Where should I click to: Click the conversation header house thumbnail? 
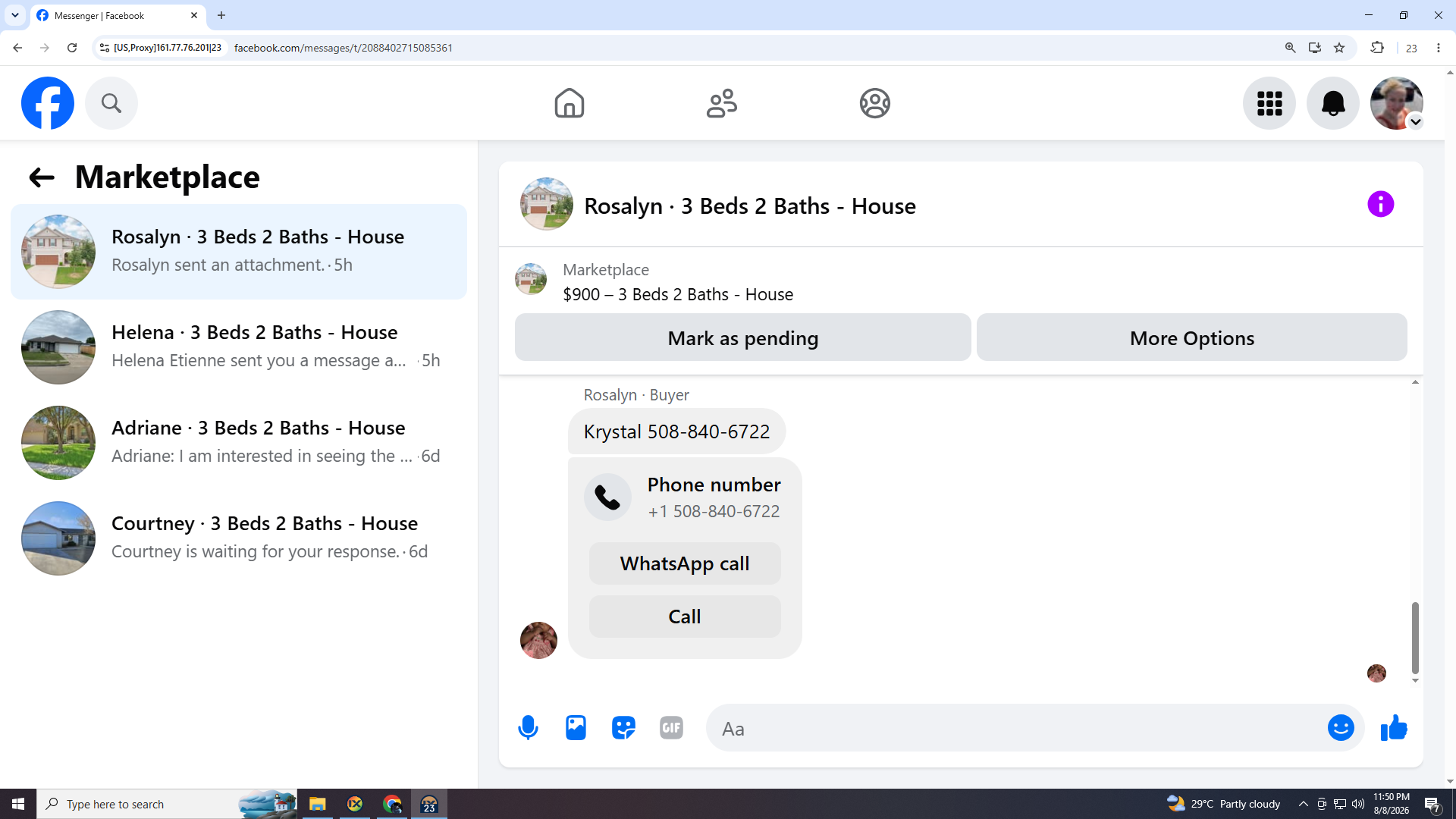pyautogui.click(x=546, y=204)
